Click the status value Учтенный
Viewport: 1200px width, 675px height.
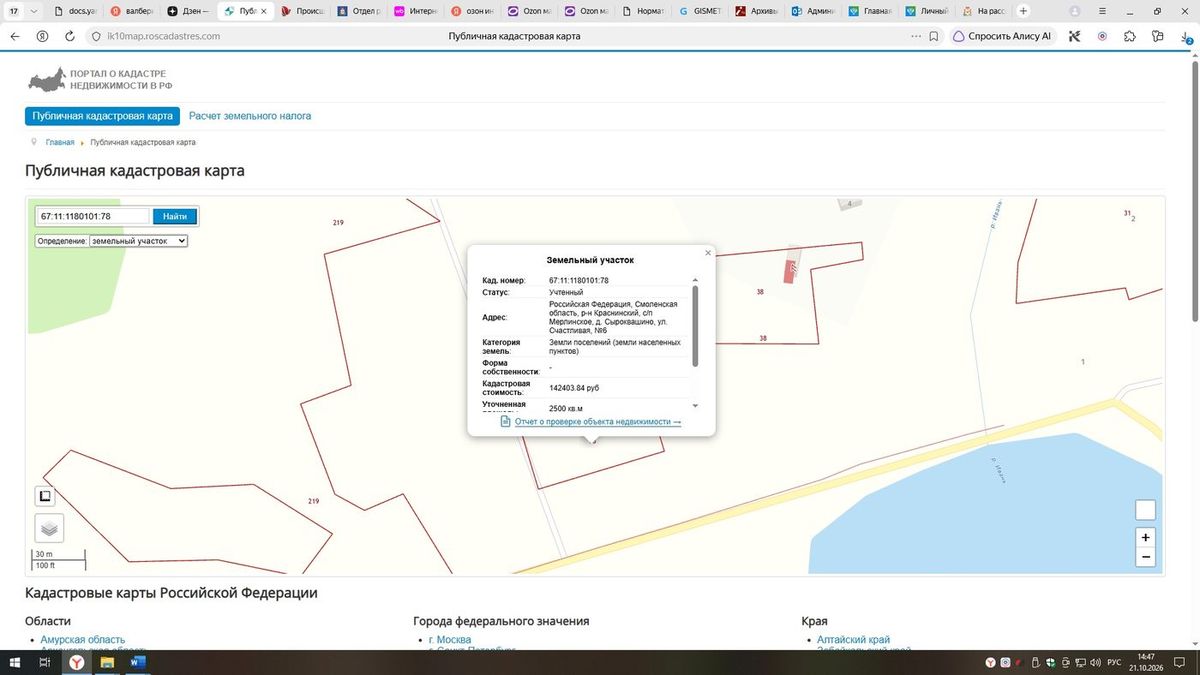[x=565, y=293]
